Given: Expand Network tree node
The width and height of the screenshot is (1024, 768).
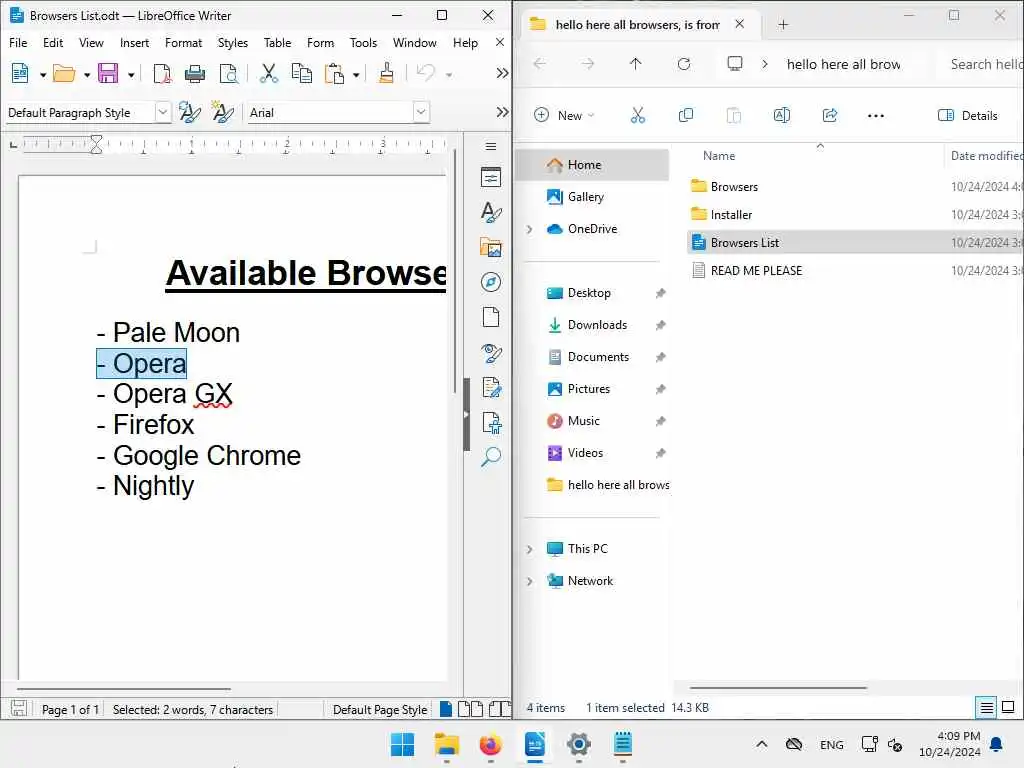Looking at the screenshot, I should pos(530,581).
